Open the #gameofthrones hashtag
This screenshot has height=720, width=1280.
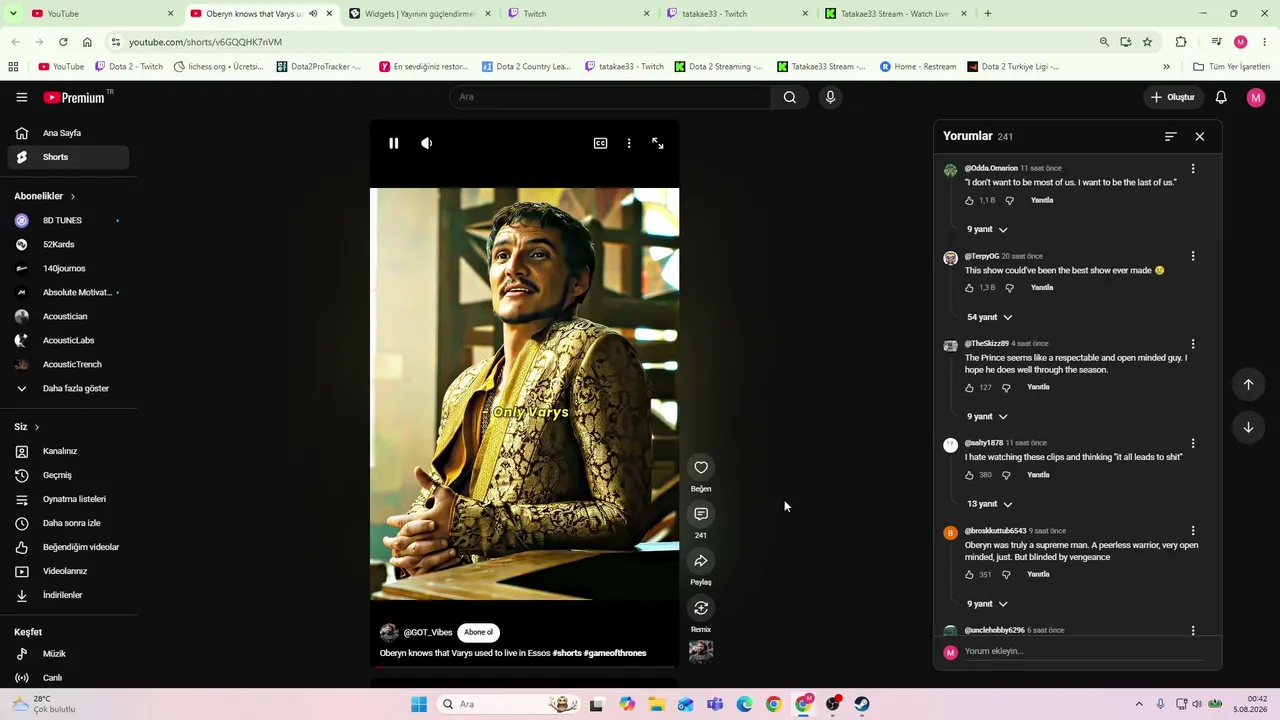[615, 653]
